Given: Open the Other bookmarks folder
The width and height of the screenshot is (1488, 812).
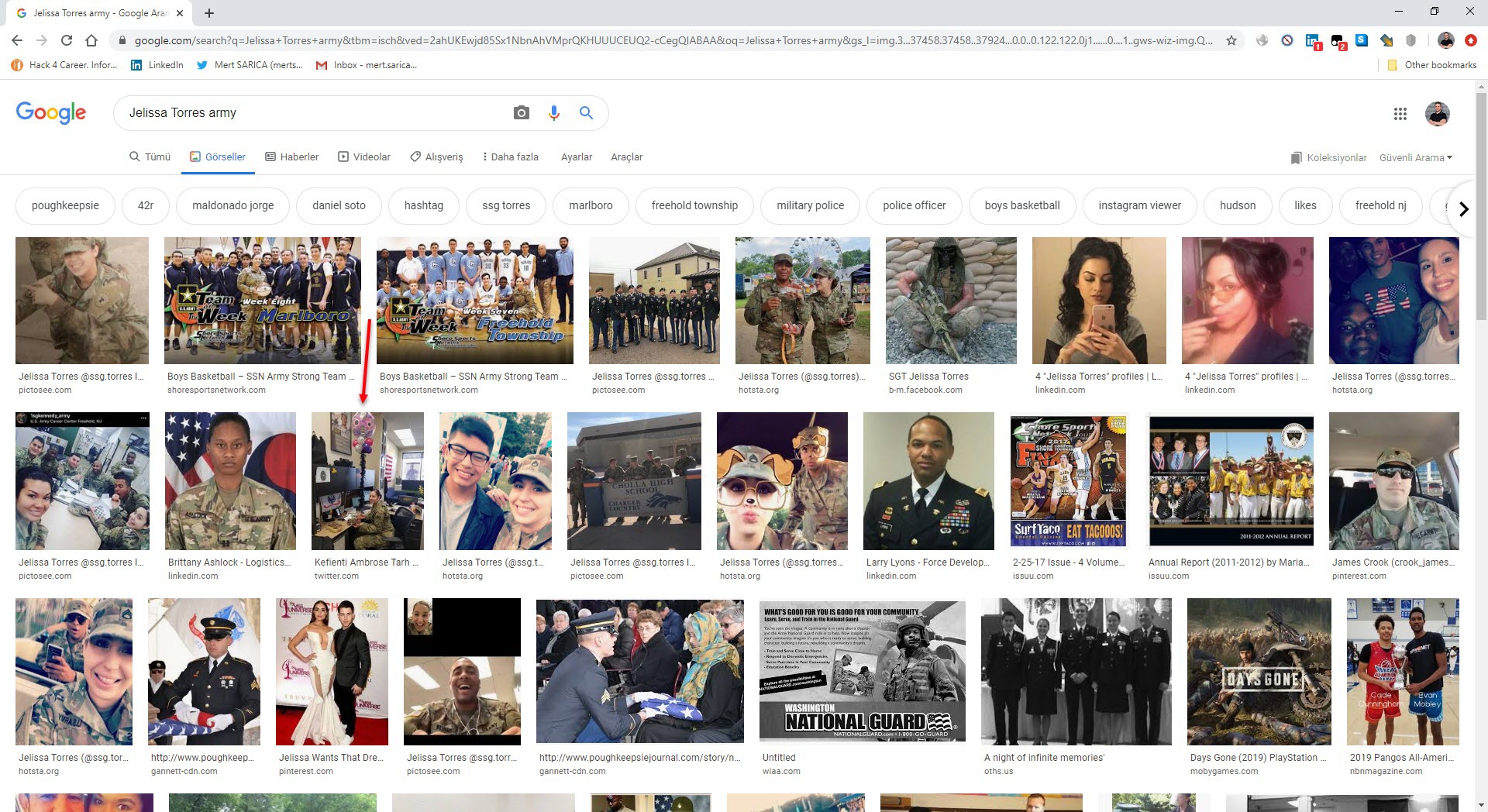Looking at the screenshot, I should coord(1431,65).
